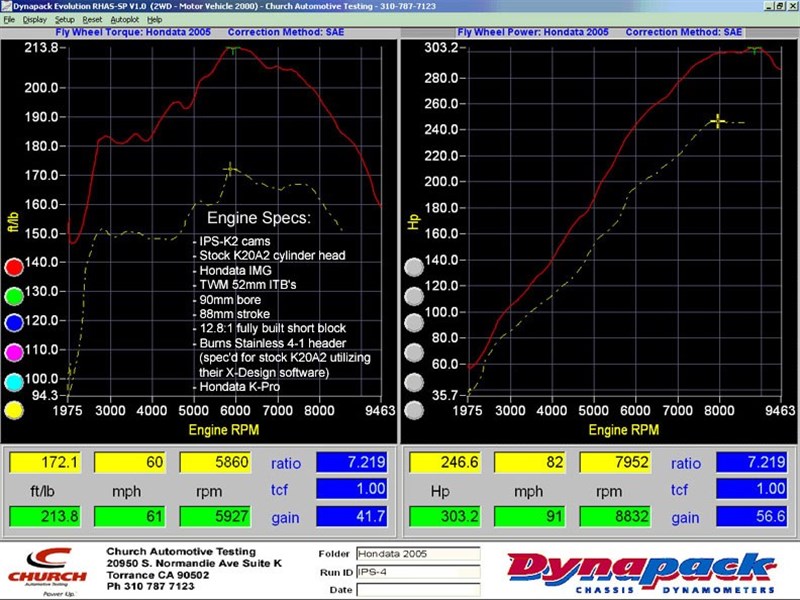Click the Church Automotive logo
800x600 pixels.
point(47,572)
